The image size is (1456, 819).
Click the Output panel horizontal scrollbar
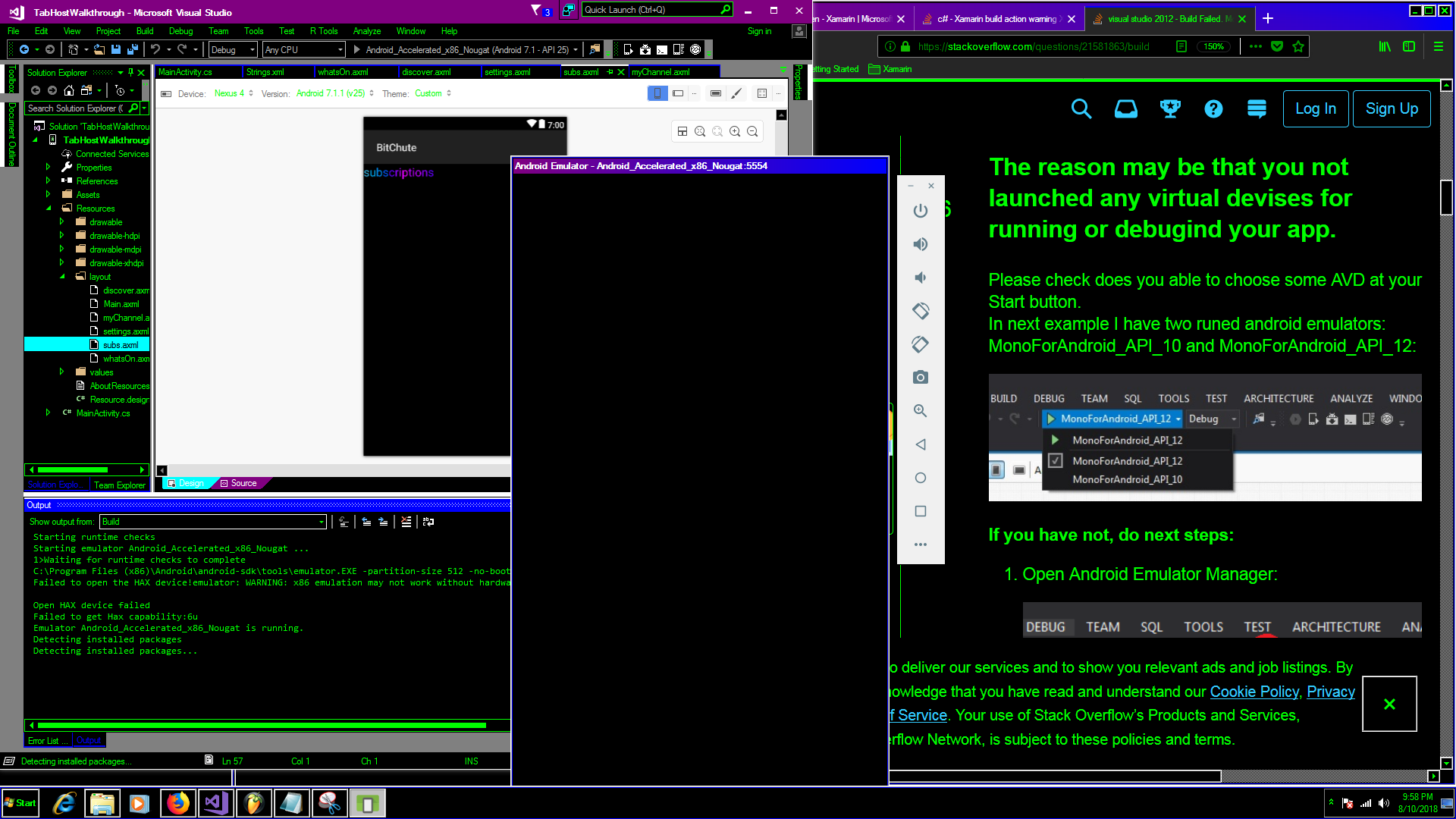(262, 726)
